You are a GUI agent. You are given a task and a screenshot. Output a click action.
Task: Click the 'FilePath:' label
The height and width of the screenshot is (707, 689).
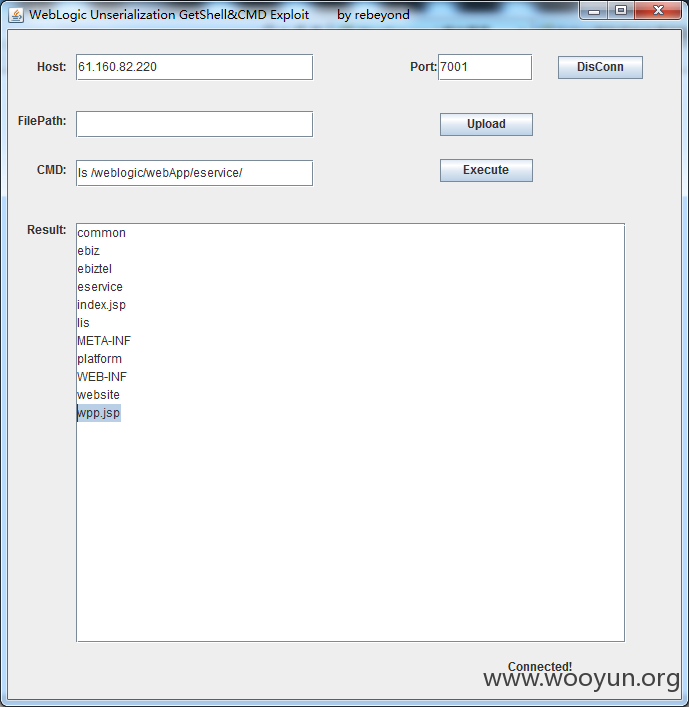coord(42,121)
